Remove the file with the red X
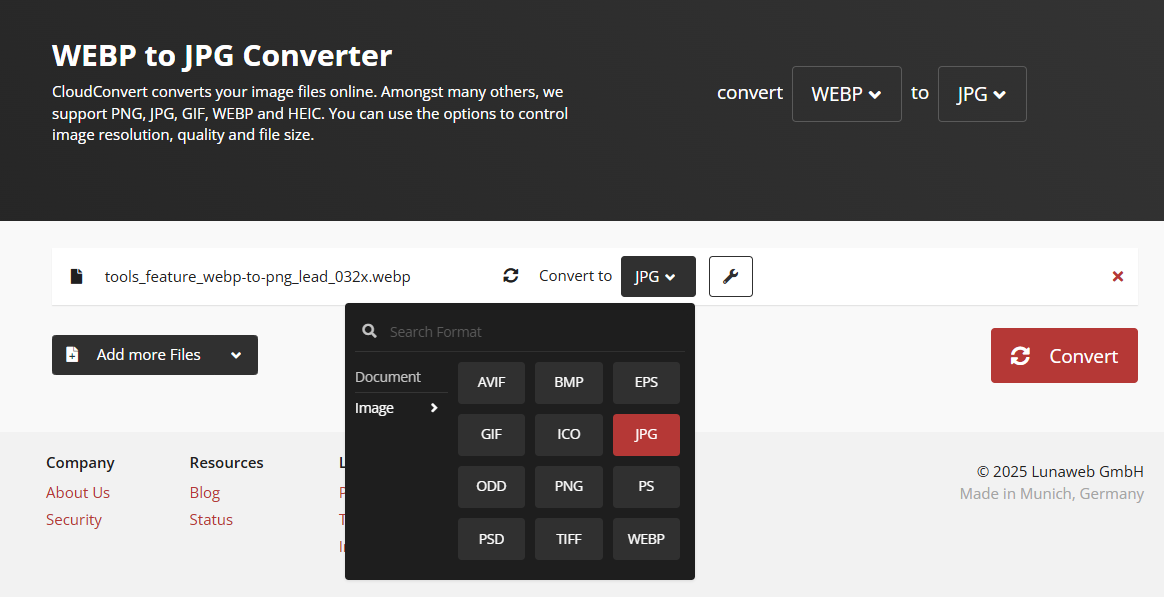The height and width of the screenshot is (597, 1164). [1117, 276]
